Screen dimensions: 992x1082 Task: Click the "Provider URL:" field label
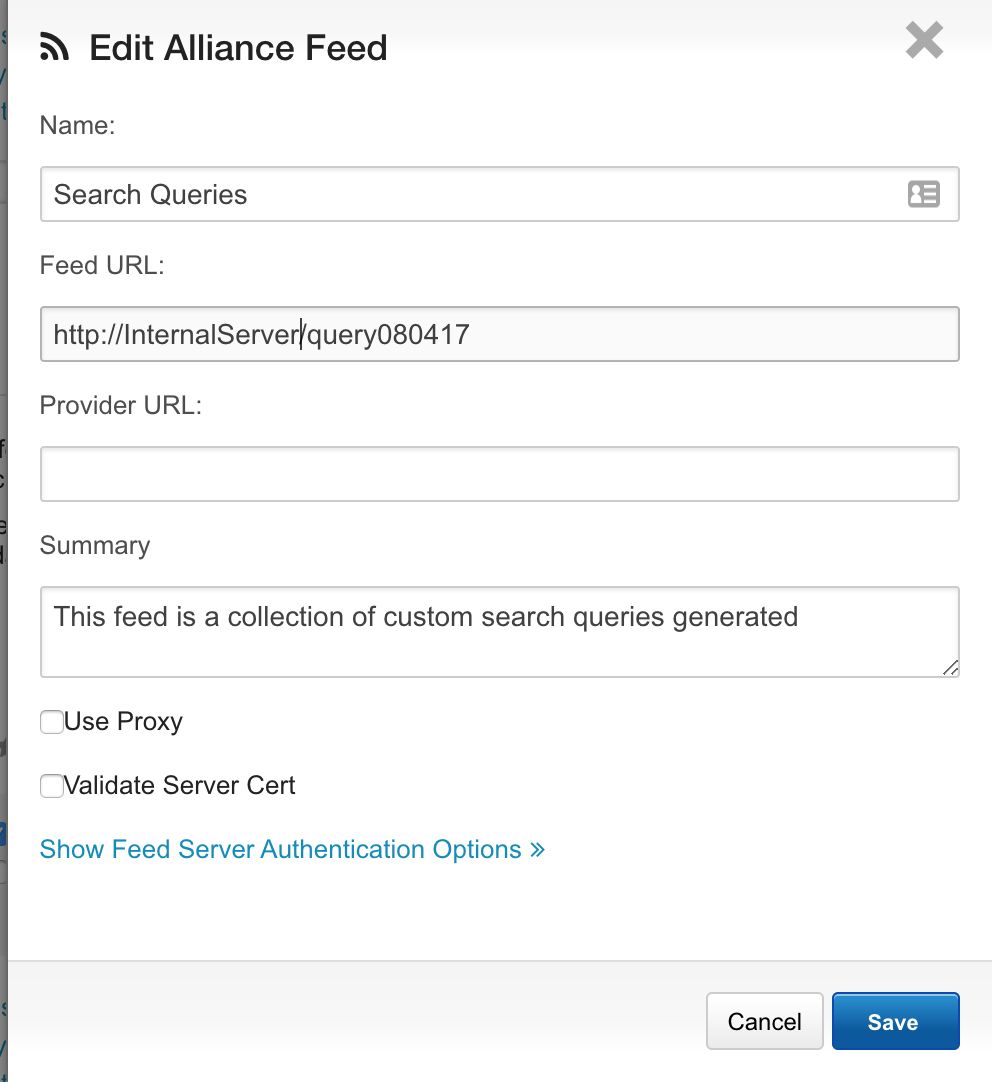(121, 405)
